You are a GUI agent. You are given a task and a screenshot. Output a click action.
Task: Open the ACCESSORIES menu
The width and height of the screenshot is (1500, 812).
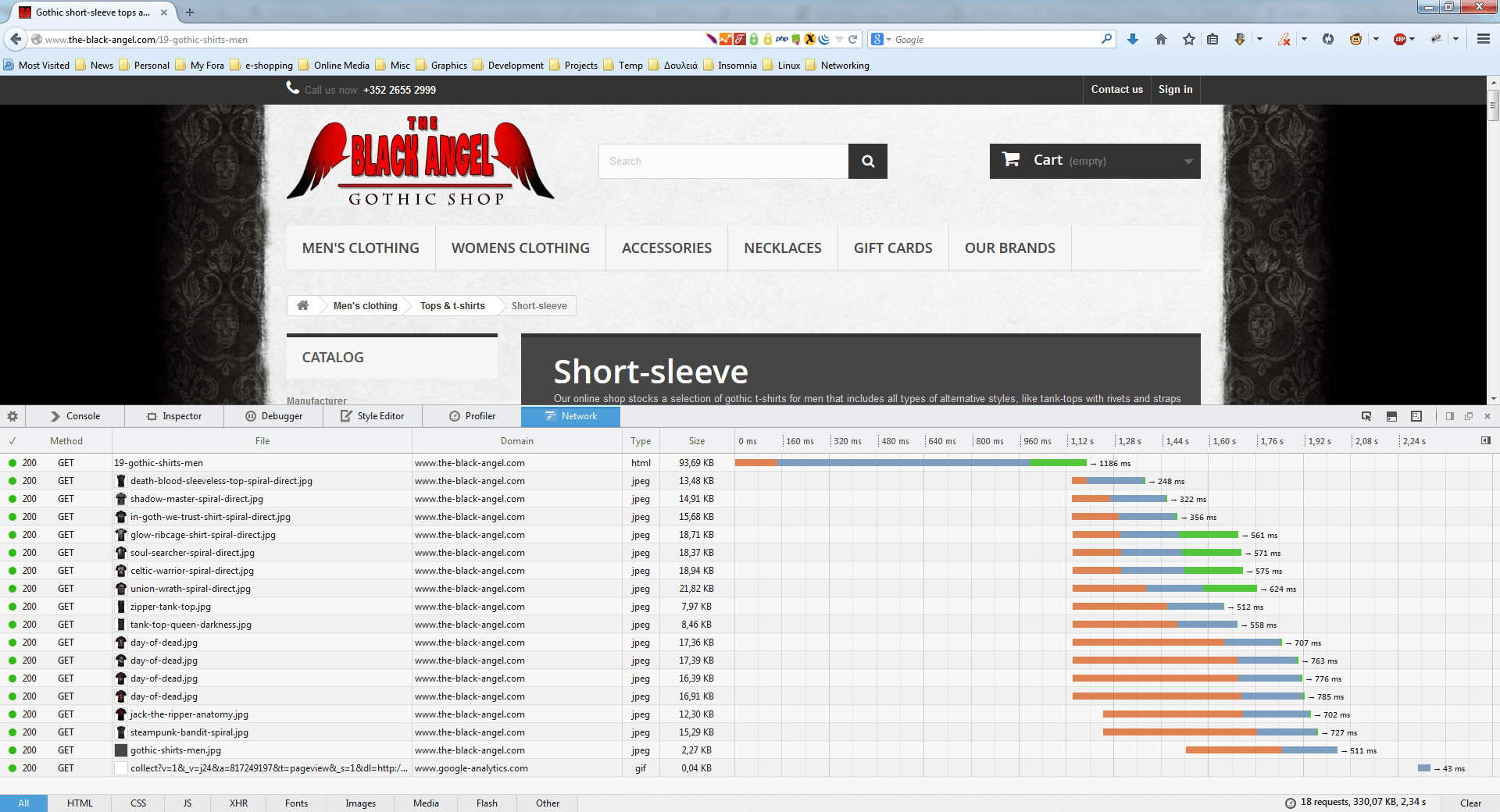point(666,248)
